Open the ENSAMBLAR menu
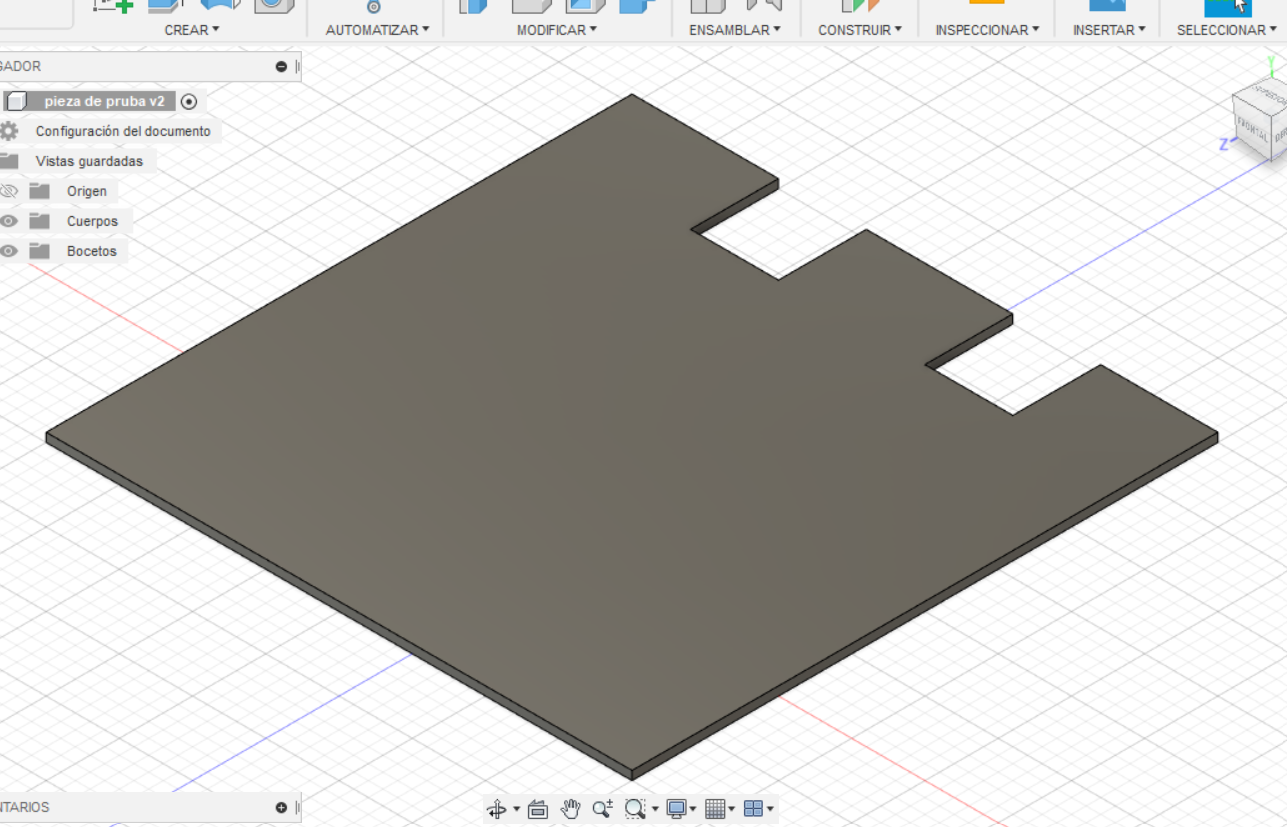 pyautogui.click(x=735, y=30)
